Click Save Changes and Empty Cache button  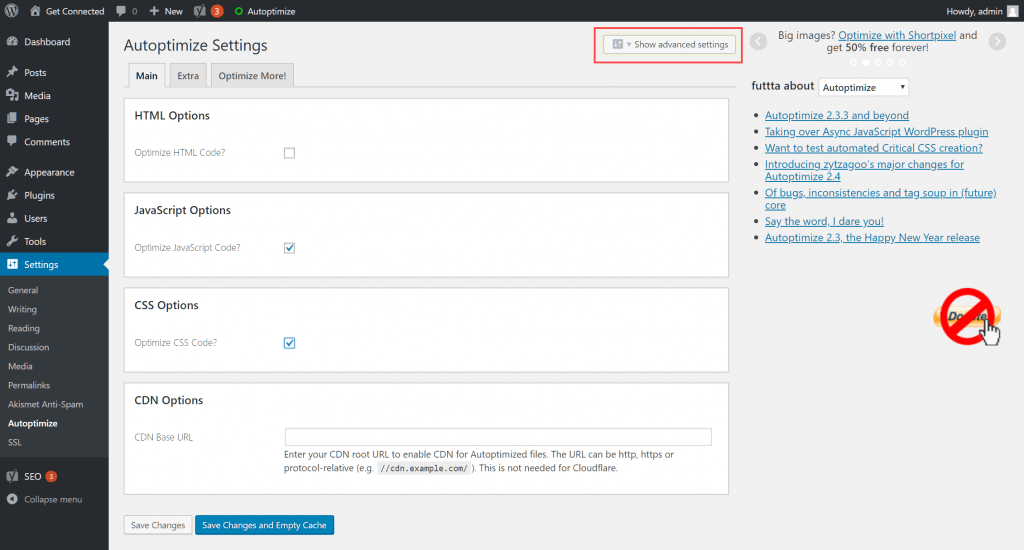[x=264, y=525]
